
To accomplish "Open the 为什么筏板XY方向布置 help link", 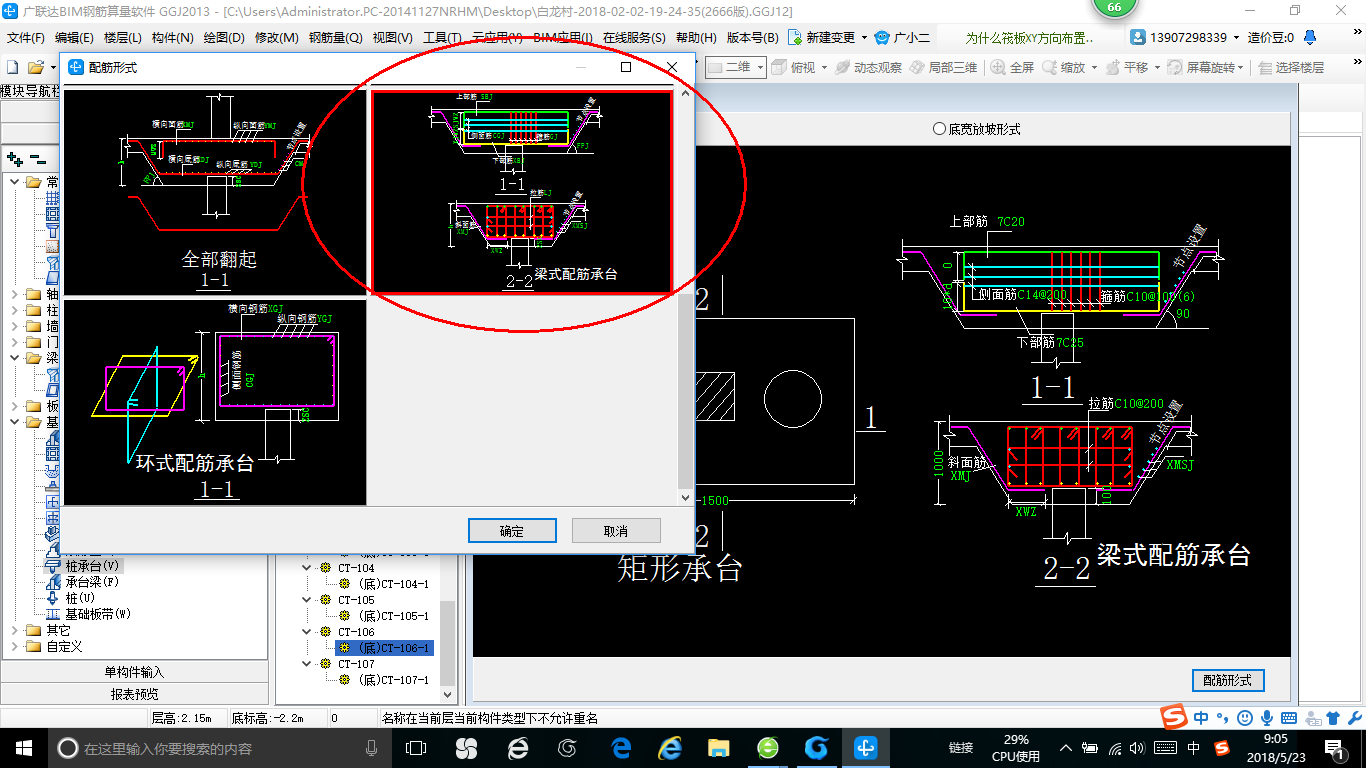I will (x=1029, y=38).
